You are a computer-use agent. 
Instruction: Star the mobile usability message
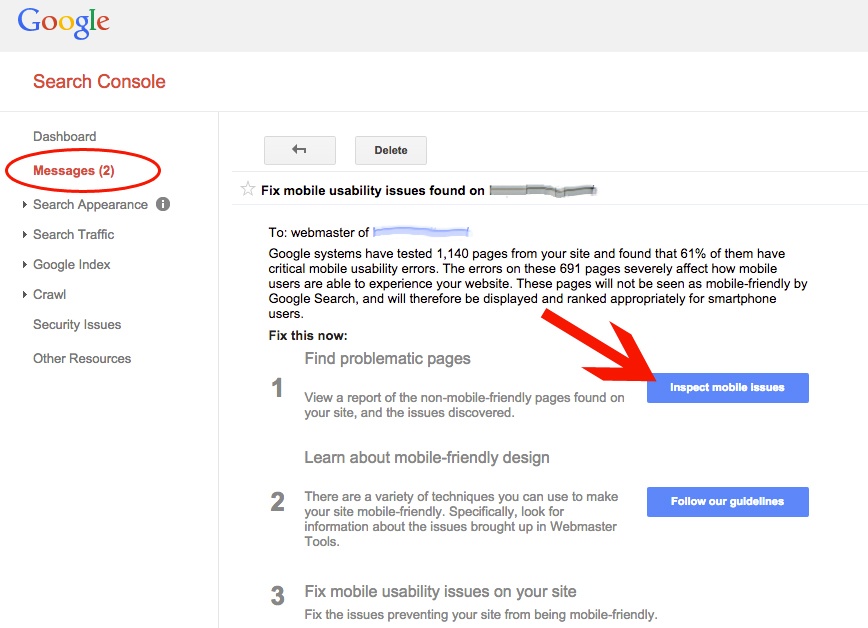(247, 190)
